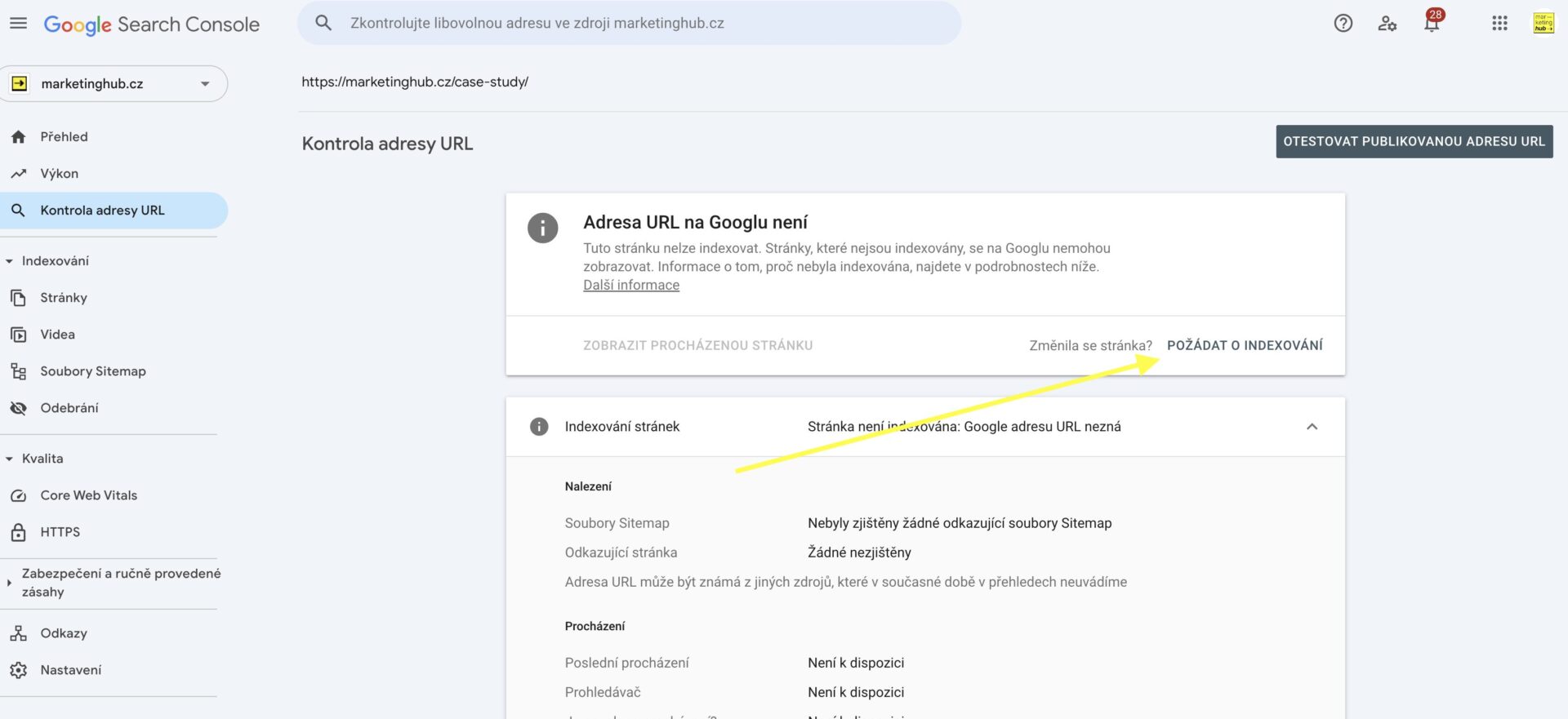Click the Procházení section heading
Screen dimensions: 1568x719
coord(595,626)
